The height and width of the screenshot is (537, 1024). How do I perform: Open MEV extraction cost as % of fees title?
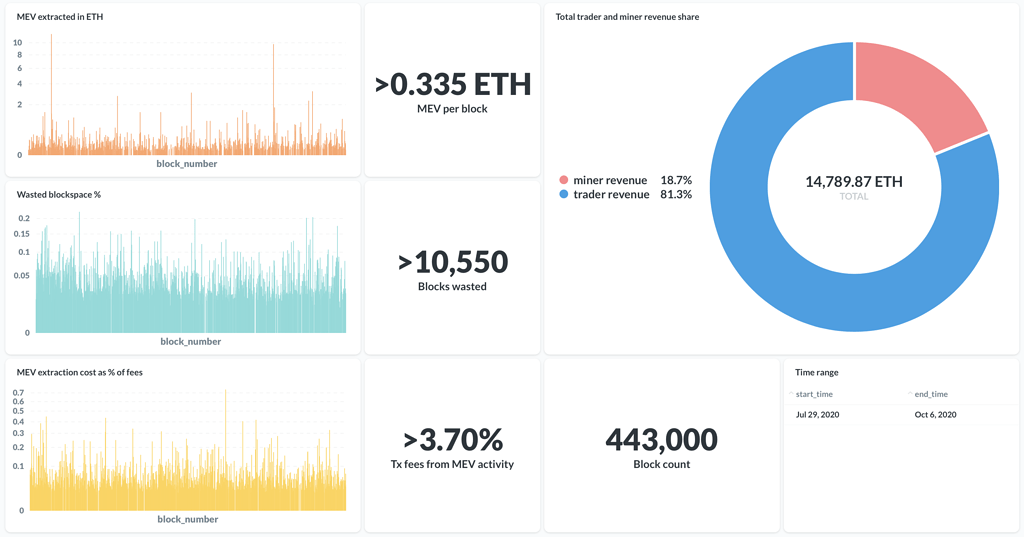click(80, 372)
